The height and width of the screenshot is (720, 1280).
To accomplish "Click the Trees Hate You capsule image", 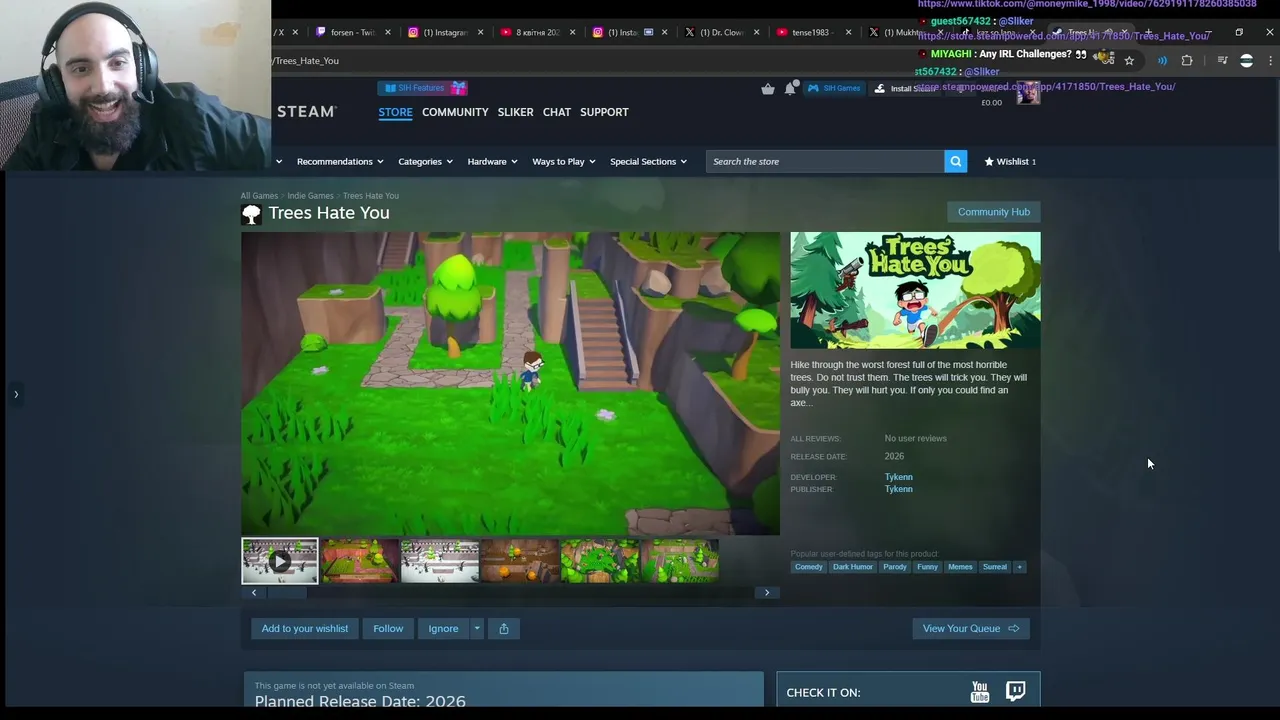I will coord(915,290).
